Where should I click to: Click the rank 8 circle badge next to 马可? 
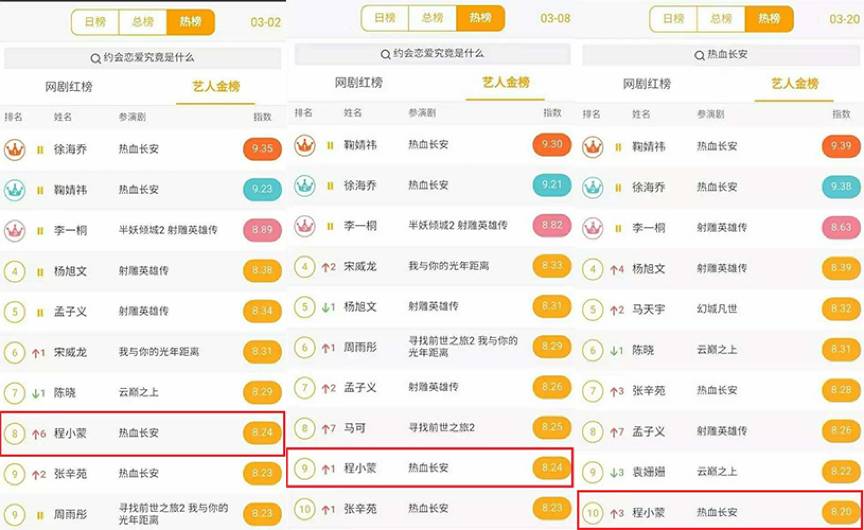pos(305,428)
